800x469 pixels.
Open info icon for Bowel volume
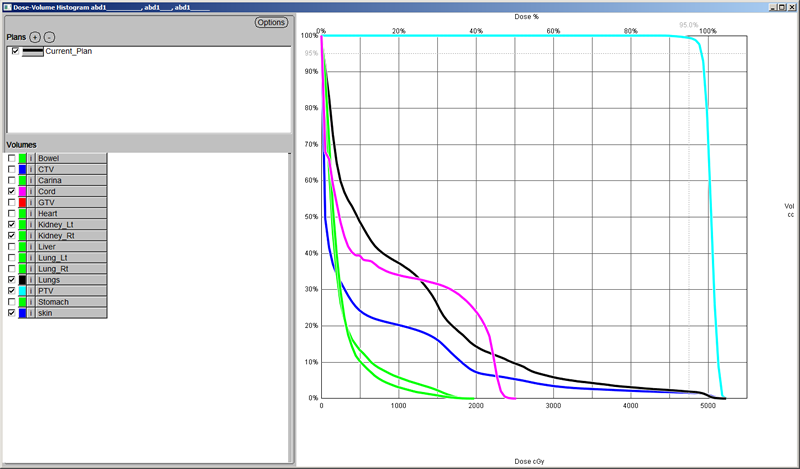[30, 158]
